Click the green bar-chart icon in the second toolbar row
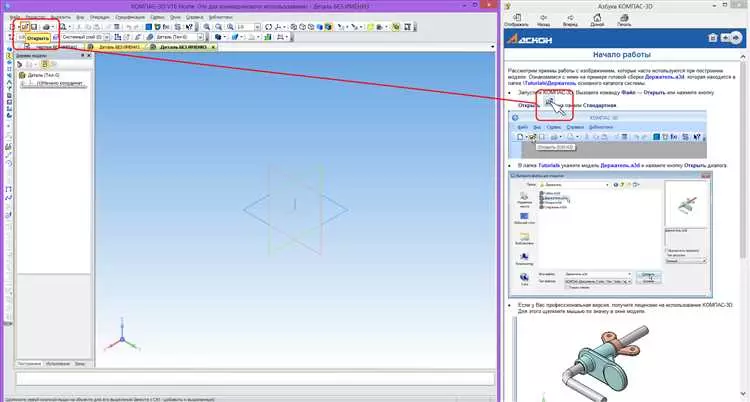This screenshot has width=750, height=402. (x=268, y=37)
